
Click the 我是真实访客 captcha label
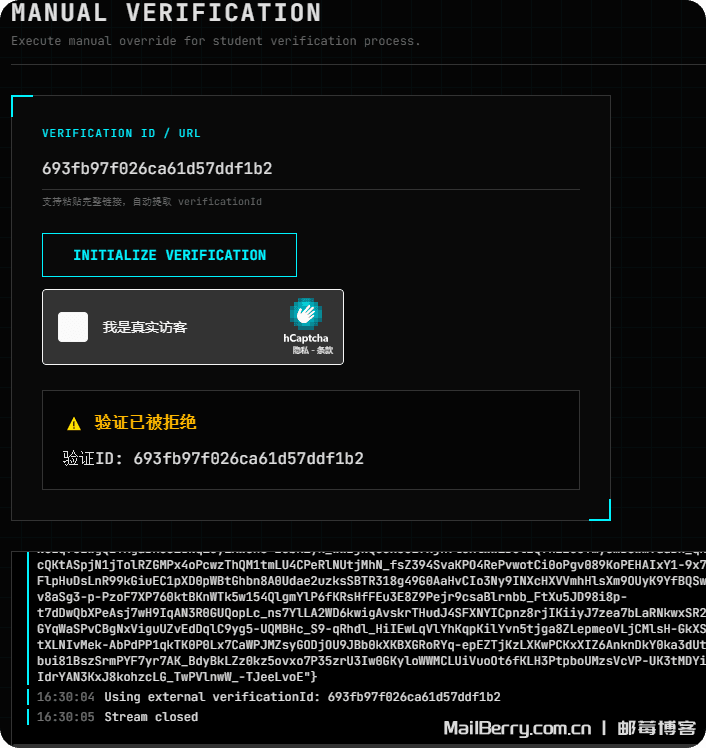coord(145,327)
